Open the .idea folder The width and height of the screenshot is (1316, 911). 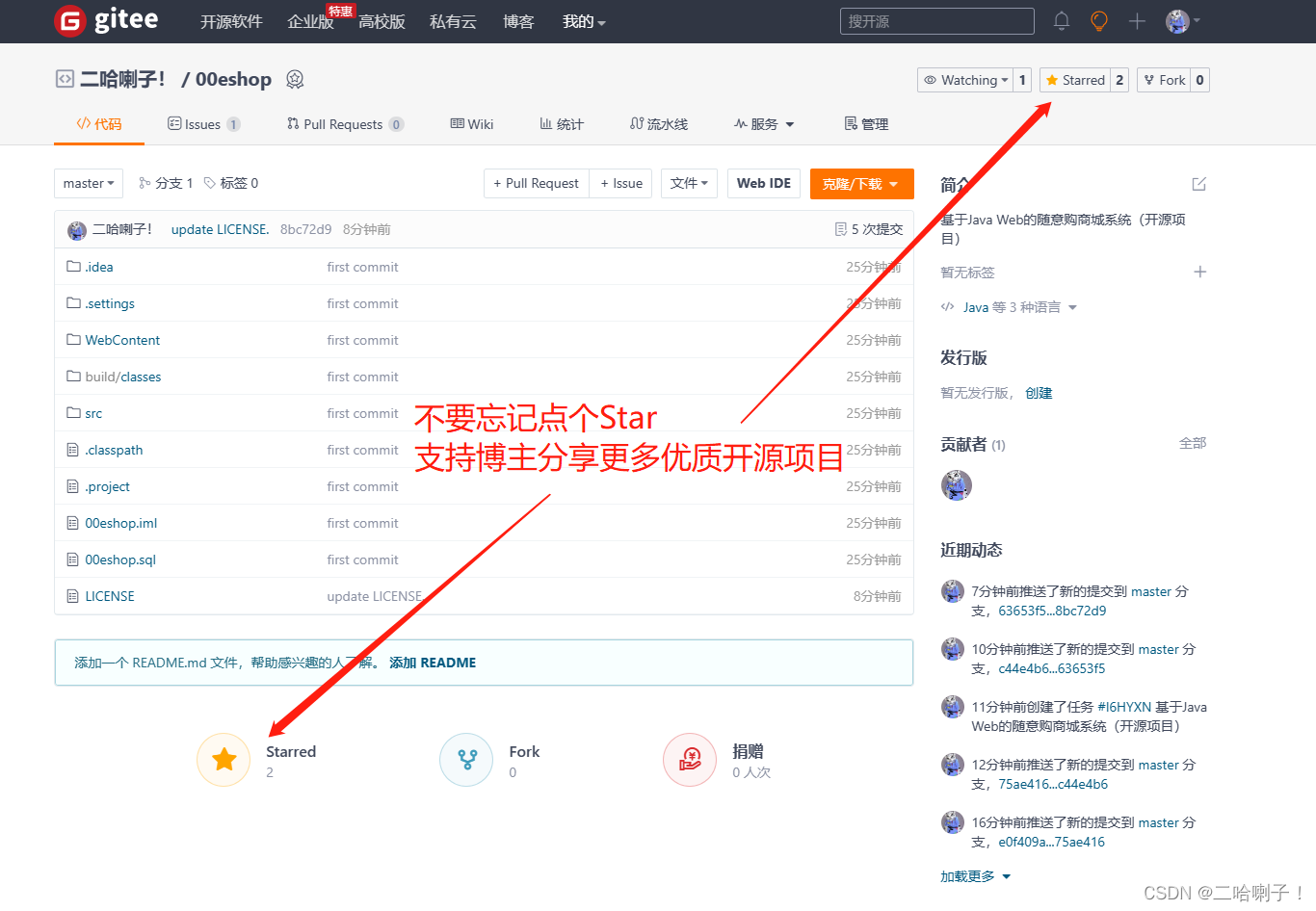click(x=99, y=267)
